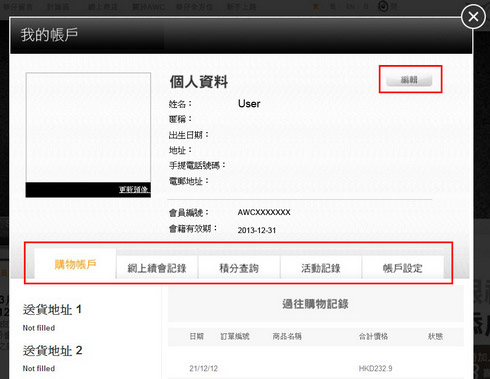This screenshot has height=379, width=490.
Task: Click the 會籍有效期 label
Action: [193, 229]
